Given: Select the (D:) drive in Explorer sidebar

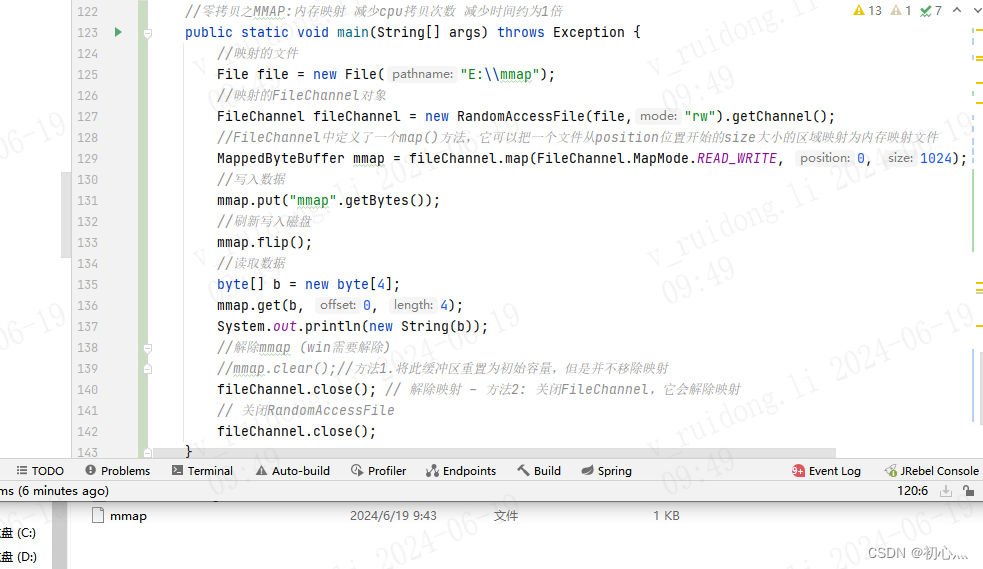Looking at the screenshot, I should pyautogui.click(x=18, y=556).
